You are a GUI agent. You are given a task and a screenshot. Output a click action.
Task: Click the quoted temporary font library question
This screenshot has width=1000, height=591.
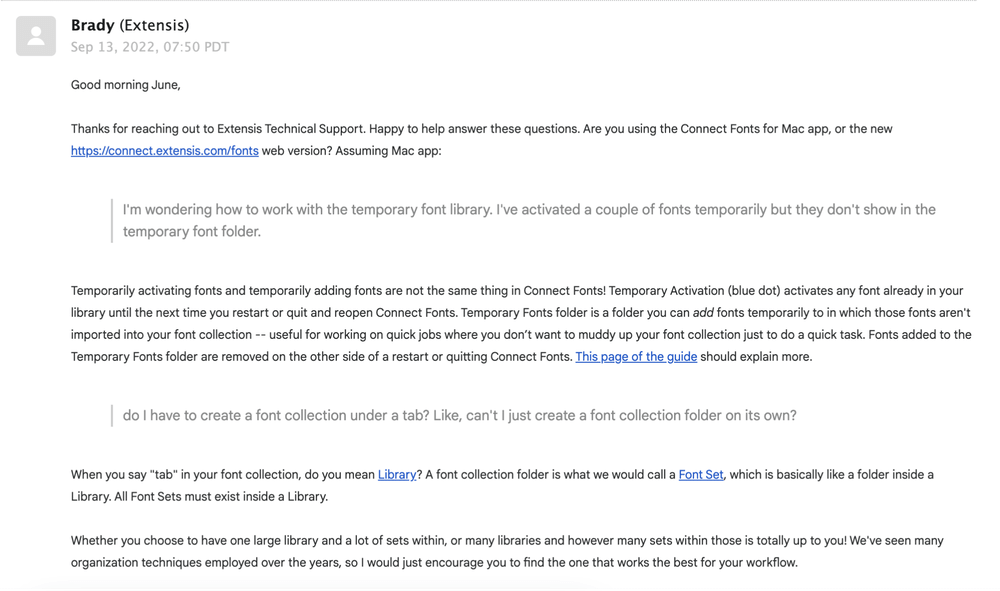pyautogui.click(x=528, y=220)
